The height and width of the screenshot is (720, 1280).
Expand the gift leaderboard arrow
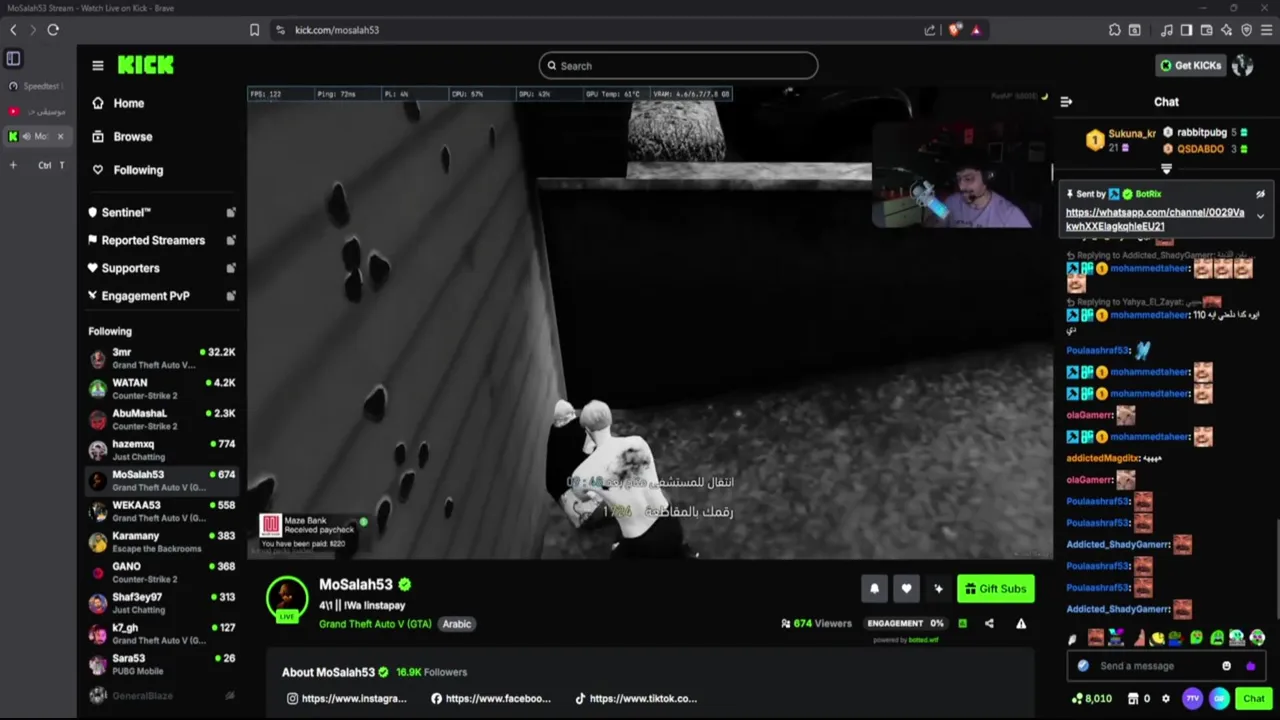click(1166, 169)
